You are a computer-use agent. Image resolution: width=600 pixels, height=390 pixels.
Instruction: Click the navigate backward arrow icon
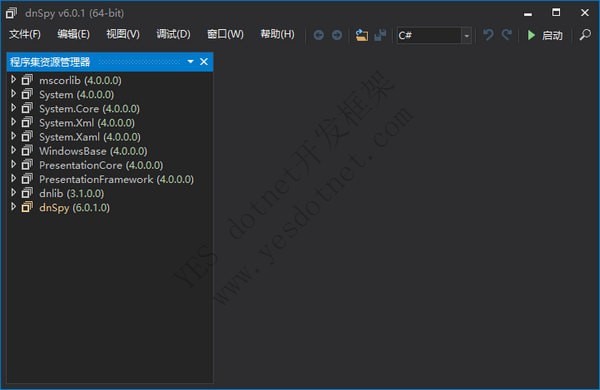318,35
